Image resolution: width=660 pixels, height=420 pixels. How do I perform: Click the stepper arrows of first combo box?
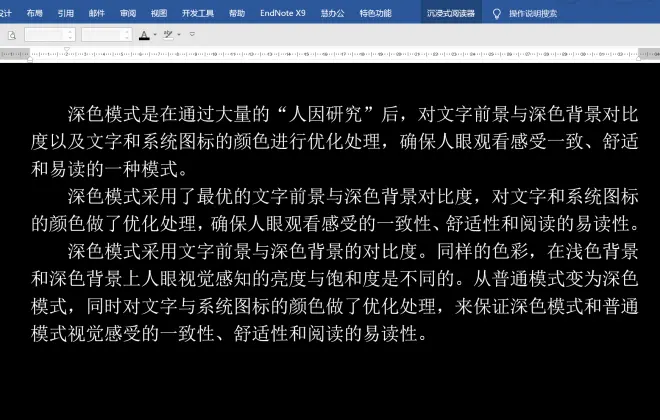click(71, 35)
